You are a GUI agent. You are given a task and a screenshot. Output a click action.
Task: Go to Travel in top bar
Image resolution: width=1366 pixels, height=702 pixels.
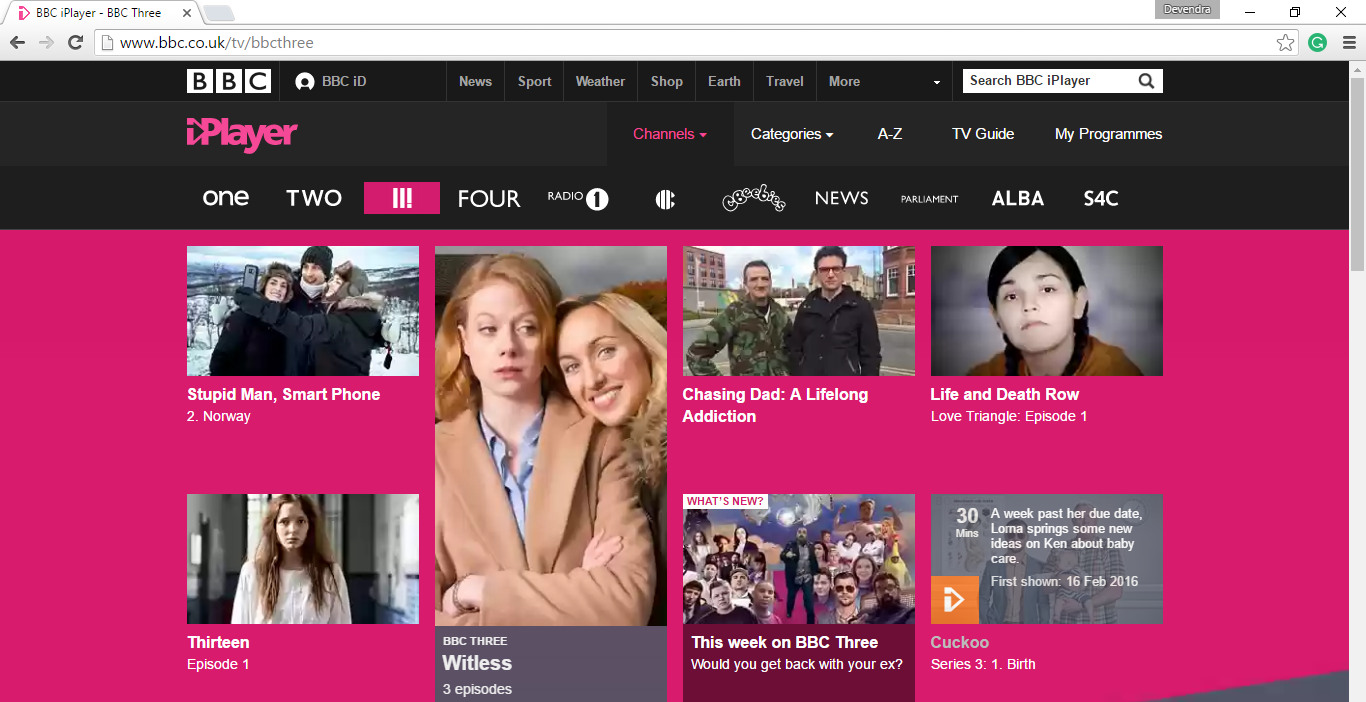[x=785, y=82]
